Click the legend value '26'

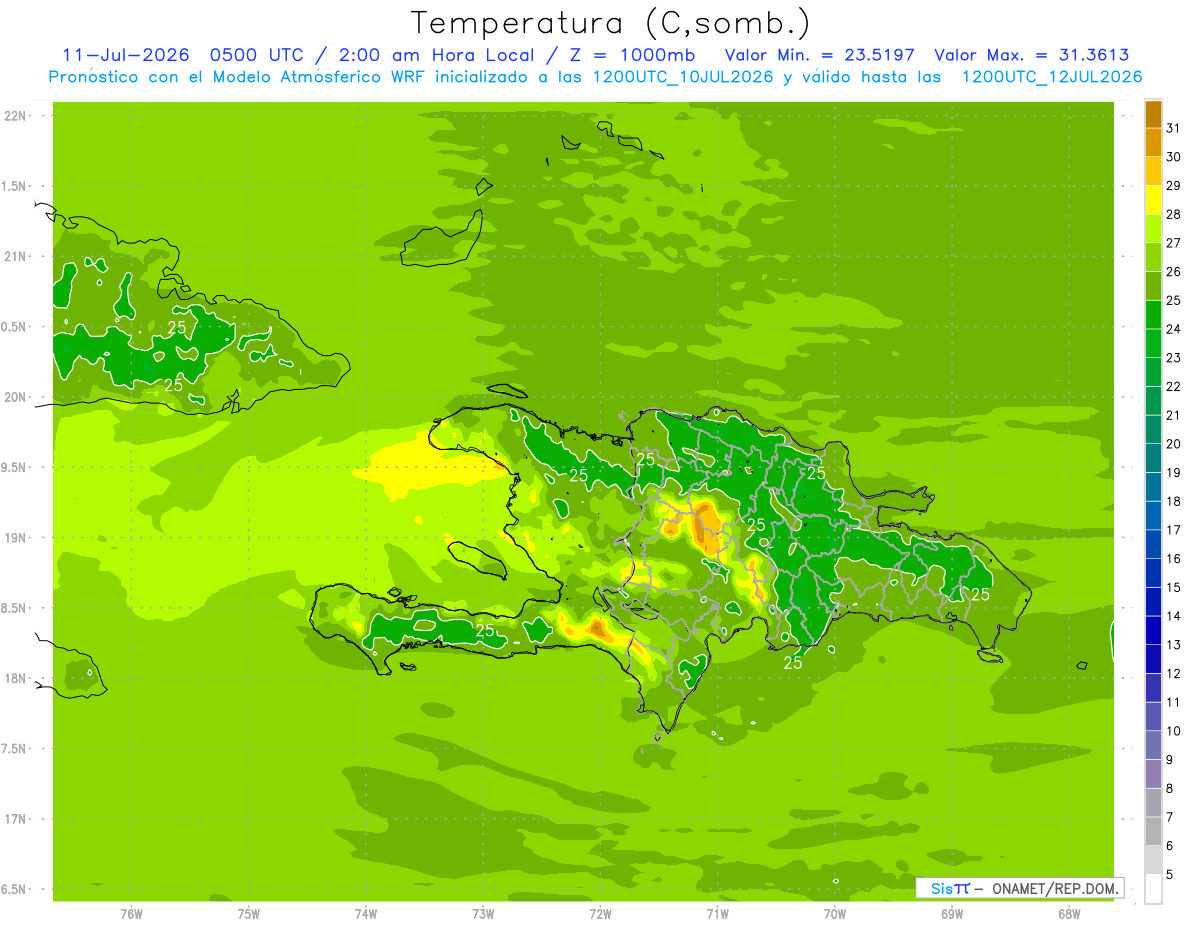click(x=1173, y=271)
